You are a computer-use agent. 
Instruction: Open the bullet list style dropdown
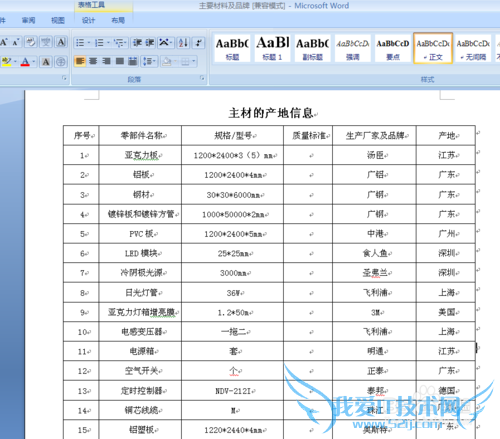coord(89,43)
